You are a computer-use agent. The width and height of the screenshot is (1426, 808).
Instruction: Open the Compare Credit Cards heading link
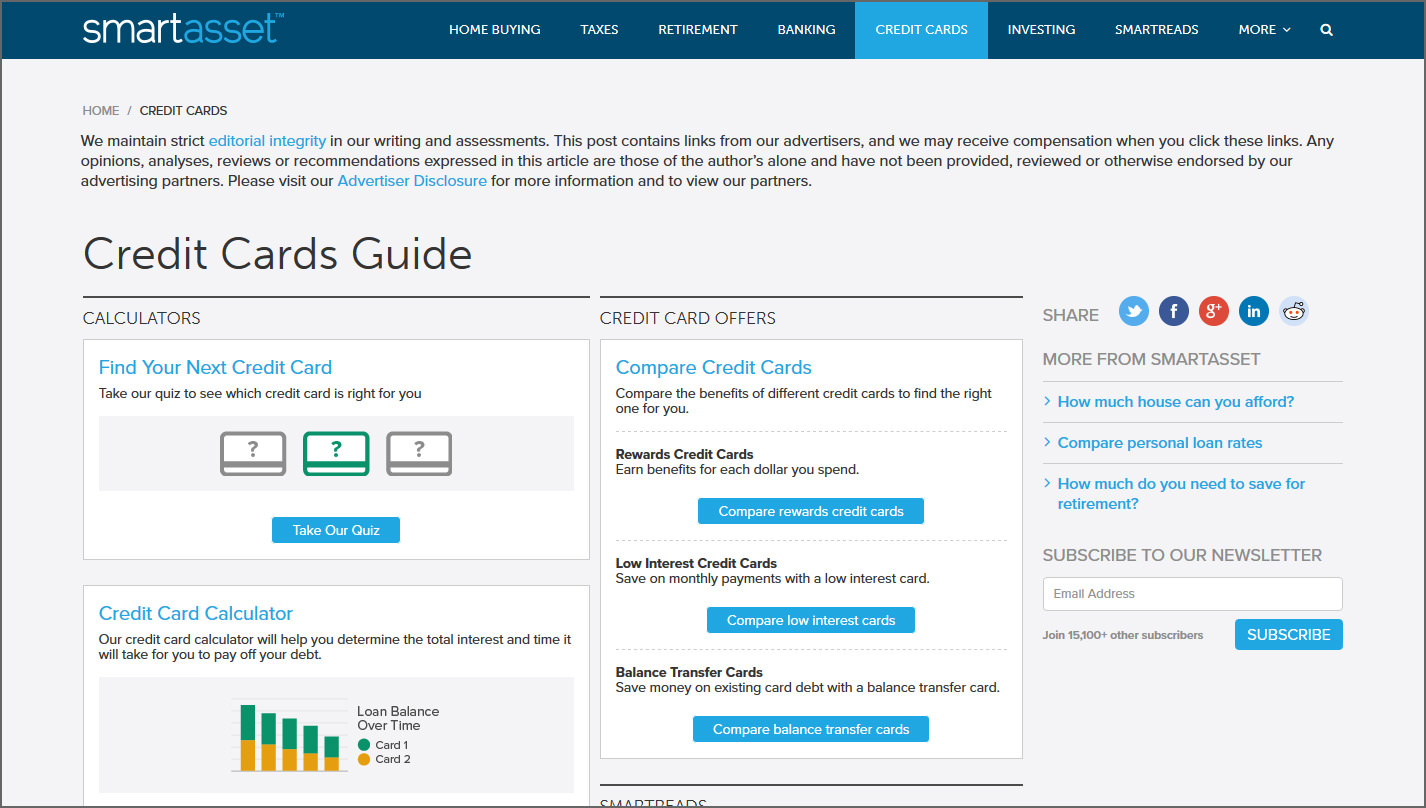[714, 367]
